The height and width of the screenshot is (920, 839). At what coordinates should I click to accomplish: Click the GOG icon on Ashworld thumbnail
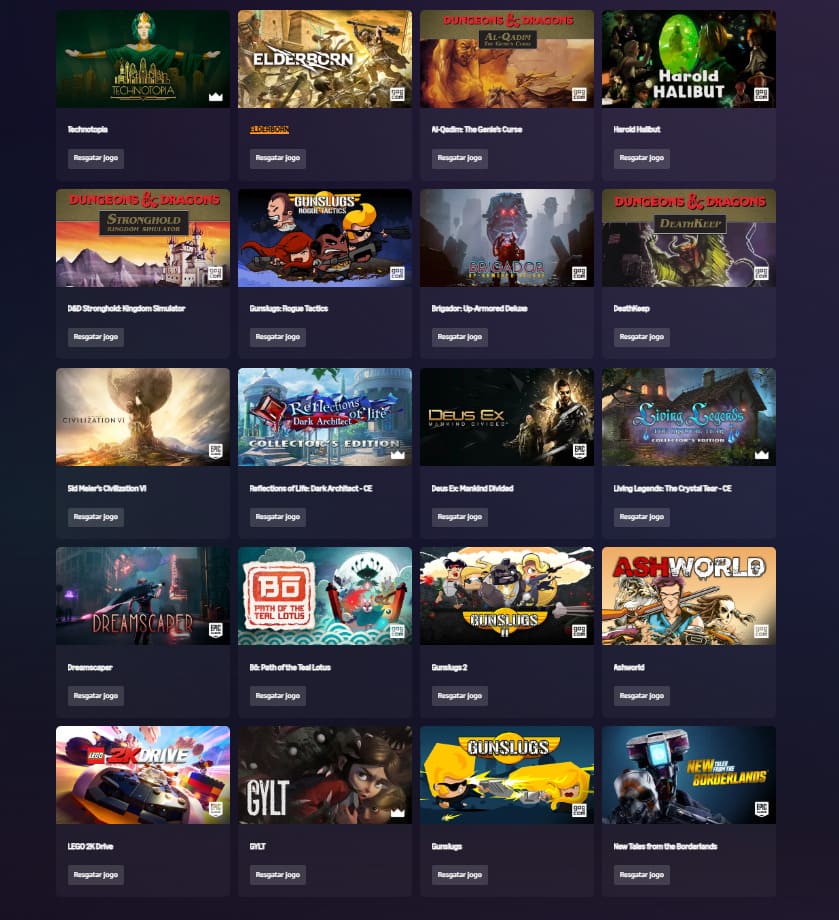pyautogui.click(x=761, y=631)
